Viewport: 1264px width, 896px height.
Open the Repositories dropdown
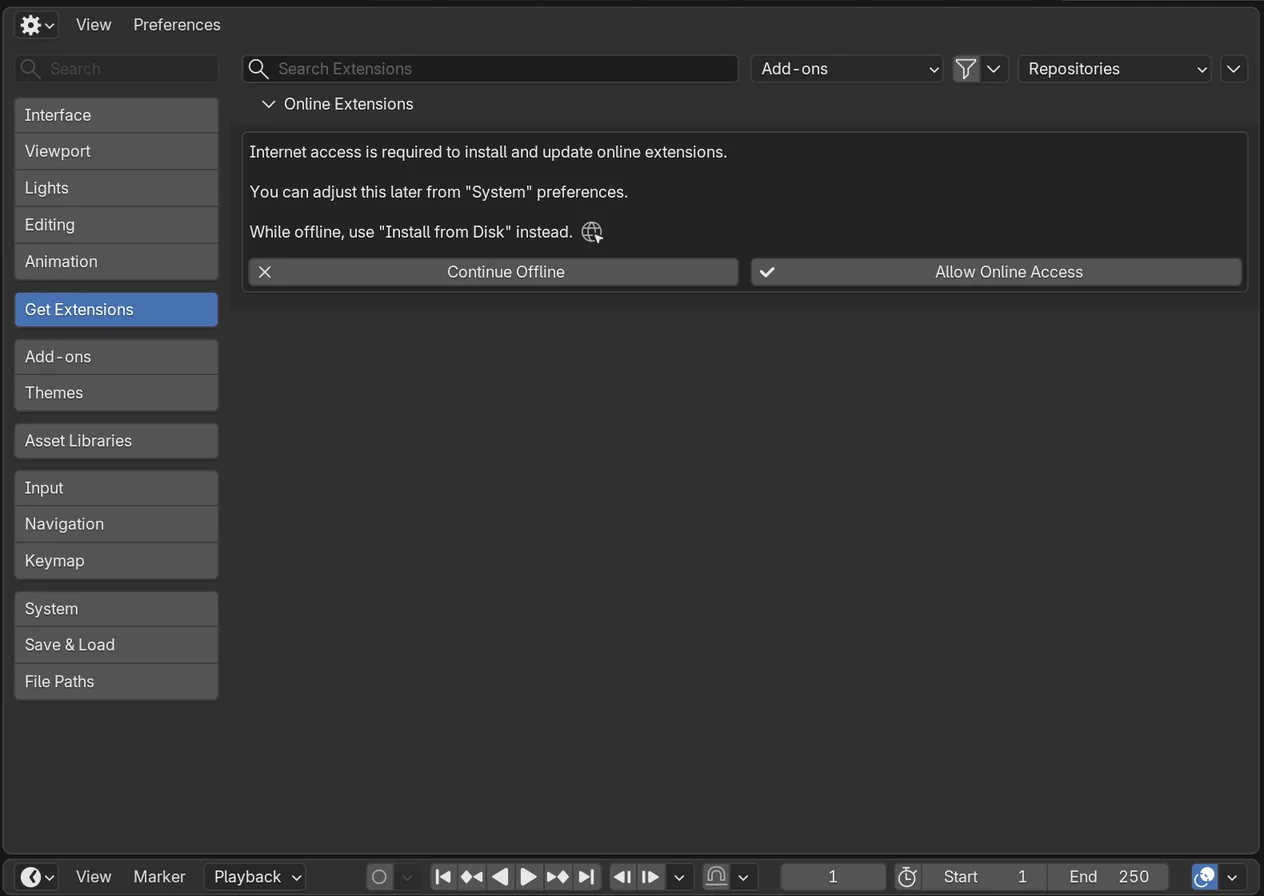pos(1115,69)
